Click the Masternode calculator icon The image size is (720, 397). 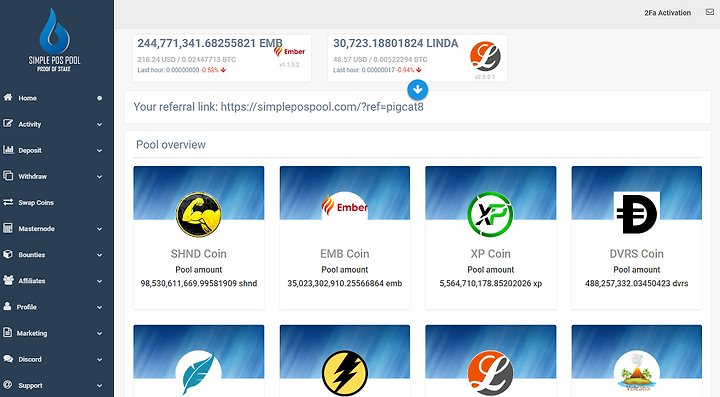click(8, 228)
